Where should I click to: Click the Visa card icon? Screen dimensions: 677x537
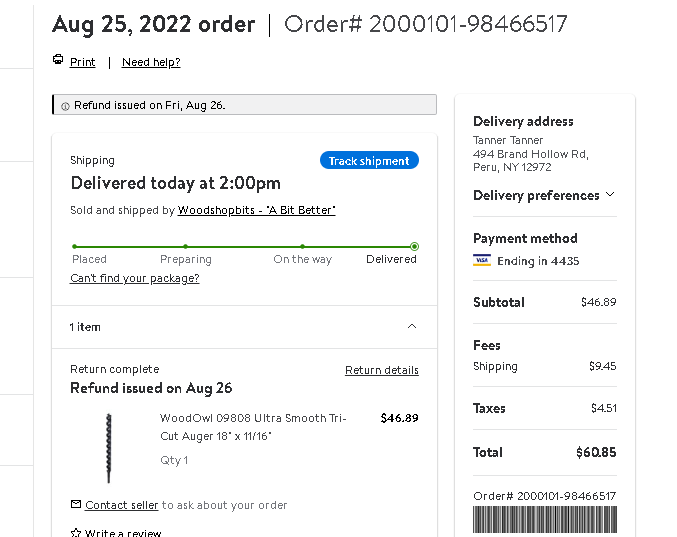(482, 260)
